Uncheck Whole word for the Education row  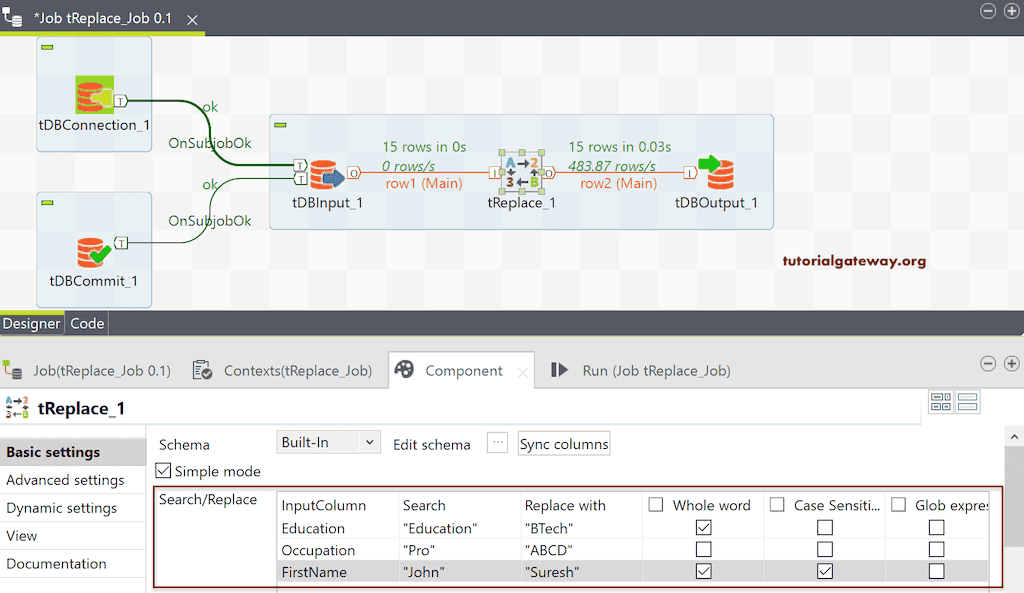(703, 527)
